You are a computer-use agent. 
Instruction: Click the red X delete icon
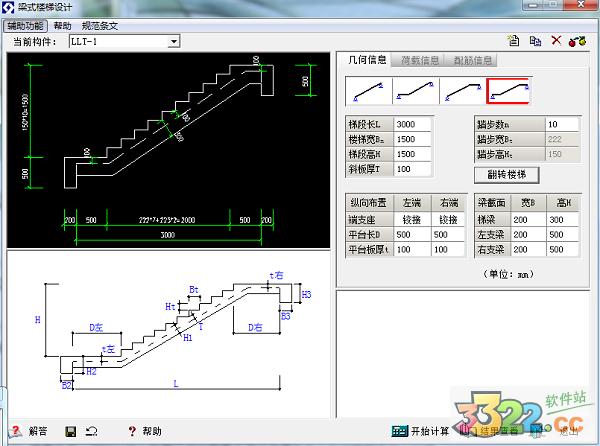556,40
